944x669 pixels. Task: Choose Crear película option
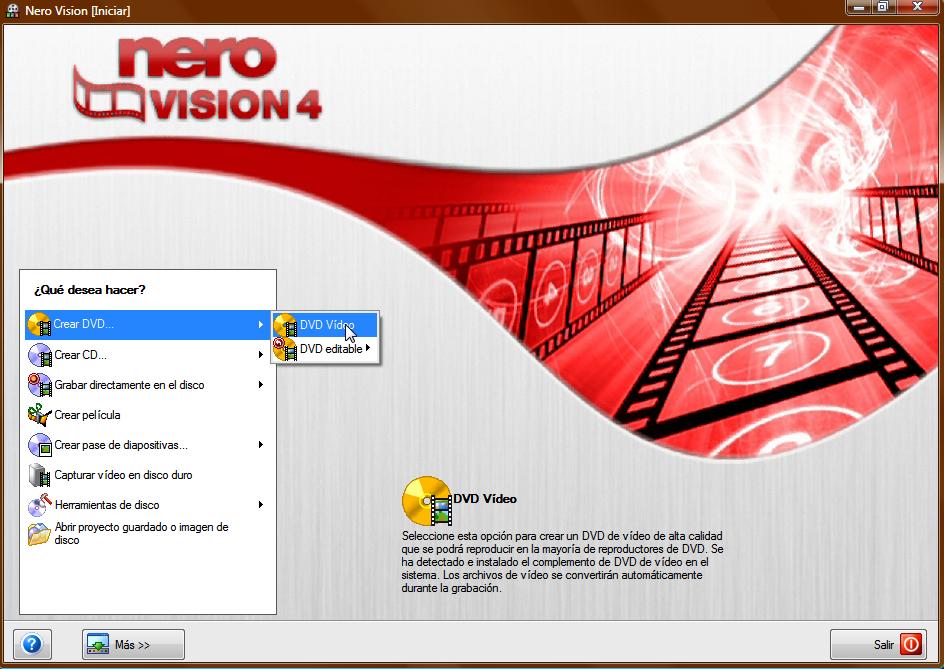(x=147, y=415)
